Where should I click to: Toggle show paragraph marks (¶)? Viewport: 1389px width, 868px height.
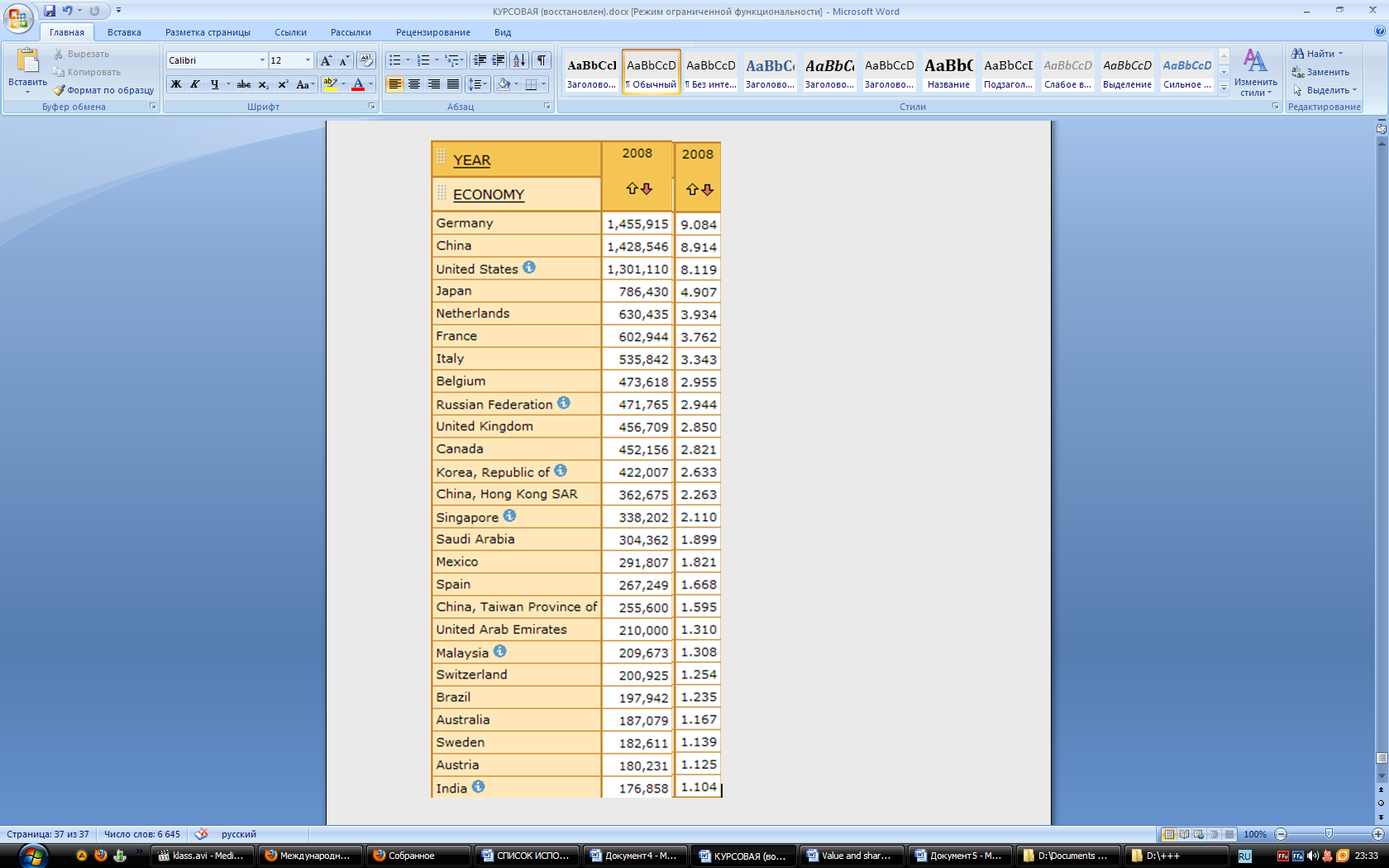coord(542,60)
